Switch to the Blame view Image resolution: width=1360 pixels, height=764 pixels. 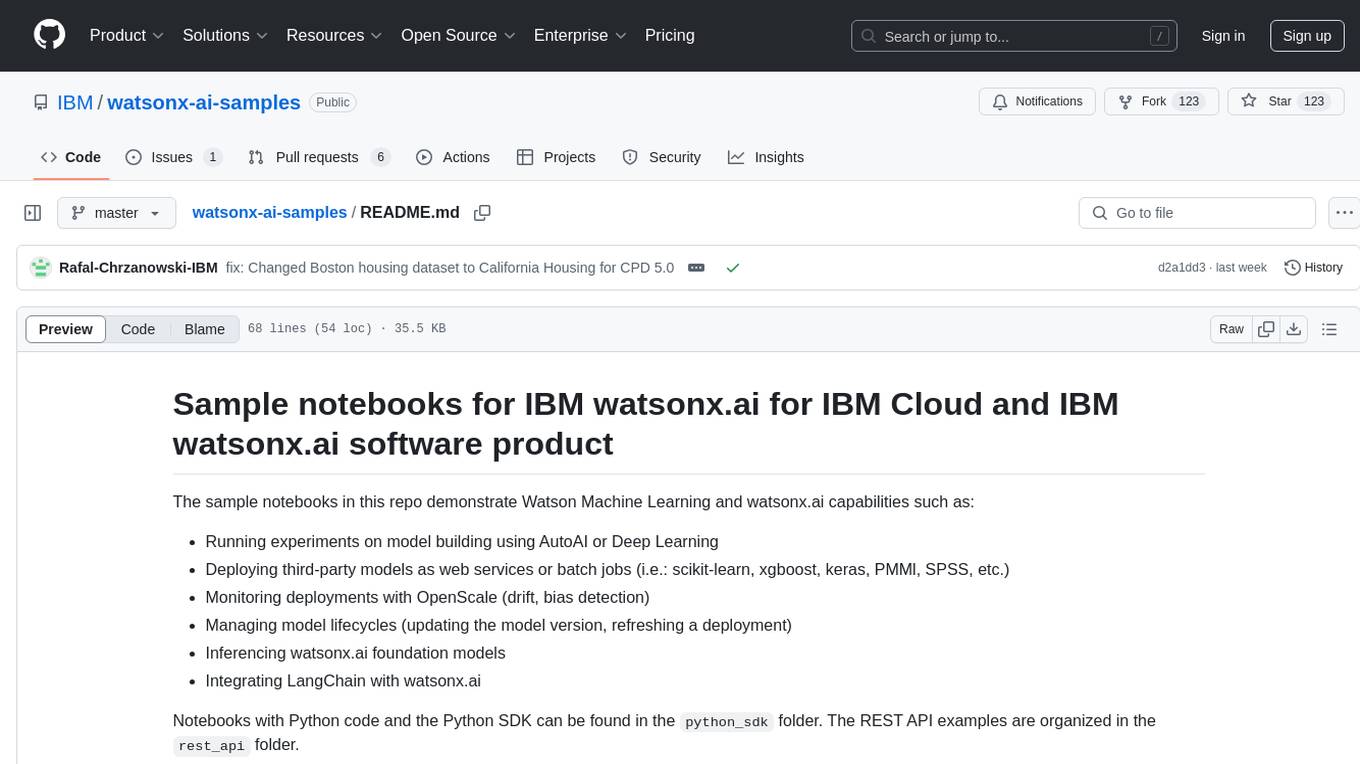click(x=204, y=329)
